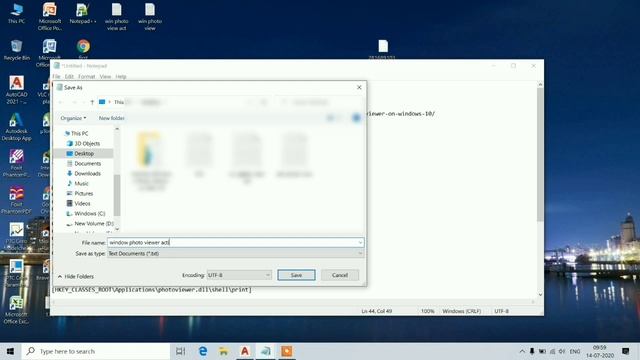Image resolution: width=640 pixels, height=360 pixels.
Task: Open the Save as type dropdown
Action: [x=236, y=253]
